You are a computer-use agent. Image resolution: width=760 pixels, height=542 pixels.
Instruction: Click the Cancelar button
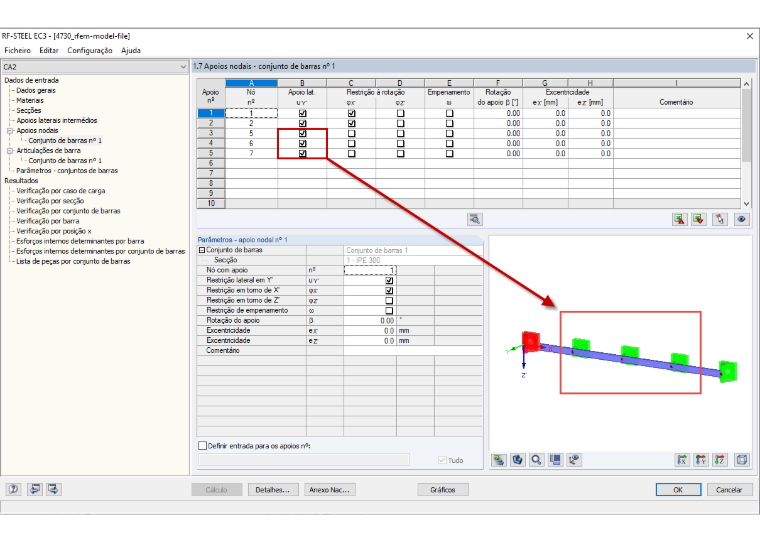pyautogui.click(x=729, y=490)
